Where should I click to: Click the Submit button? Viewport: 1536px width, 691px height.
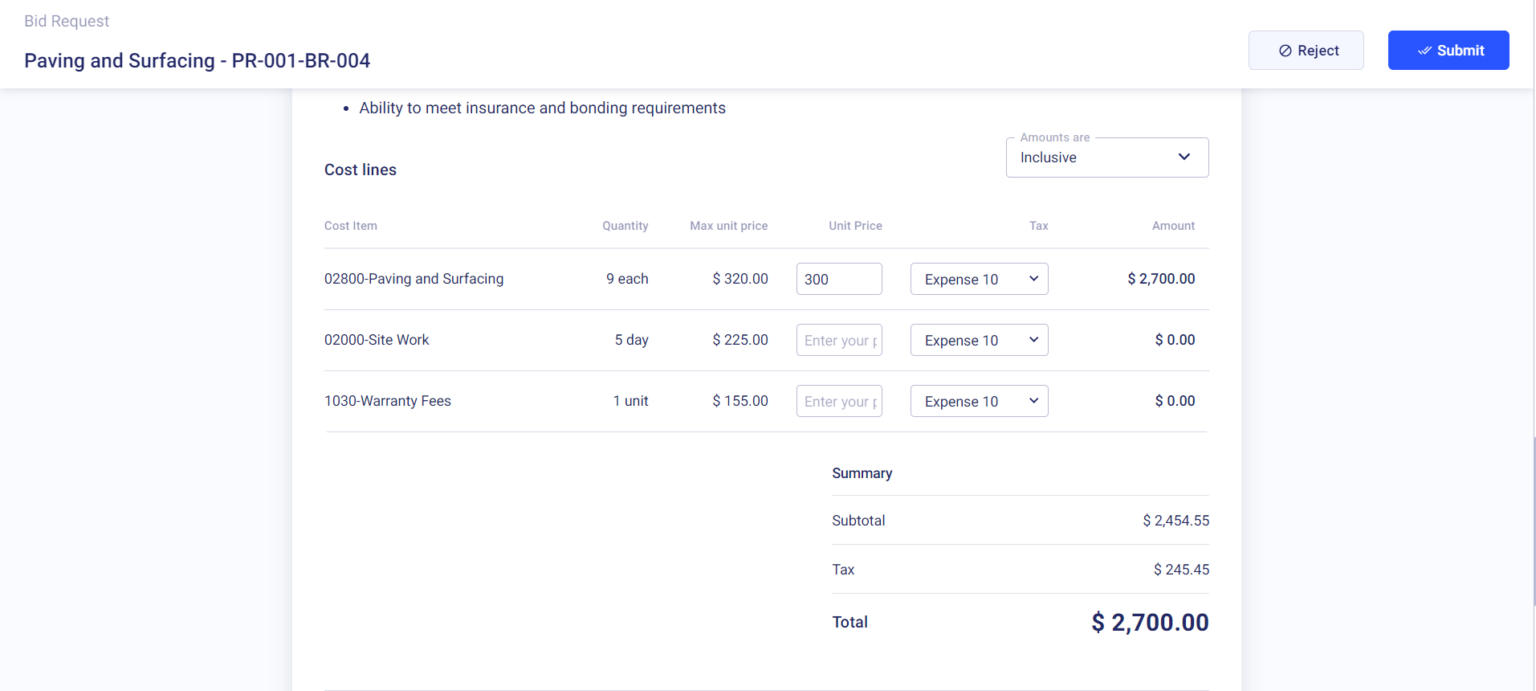tap(1448, 50)
